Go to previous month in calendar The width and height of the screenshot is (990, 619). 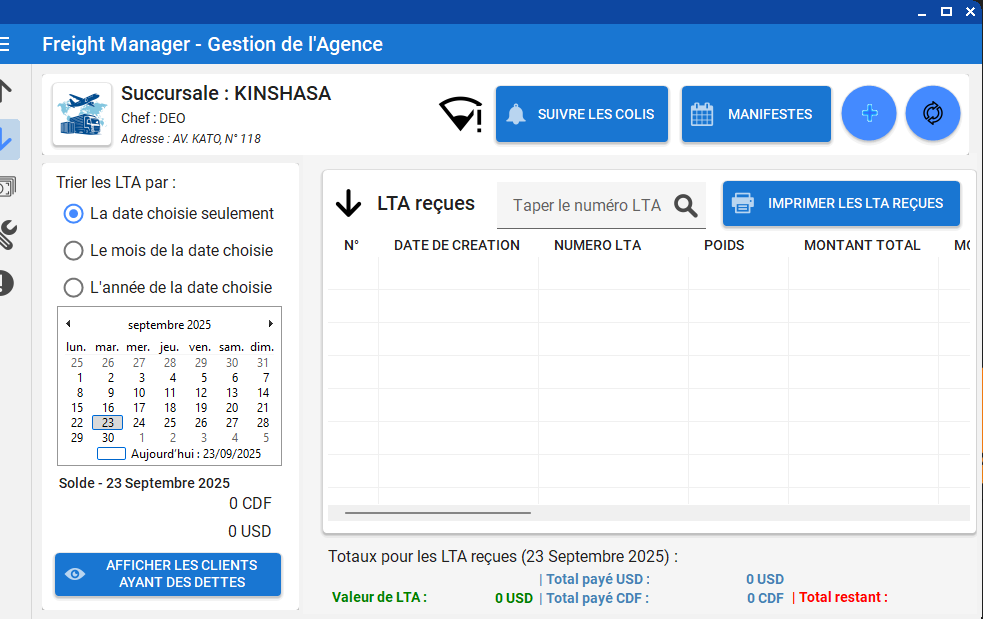[x=68, y=324]
